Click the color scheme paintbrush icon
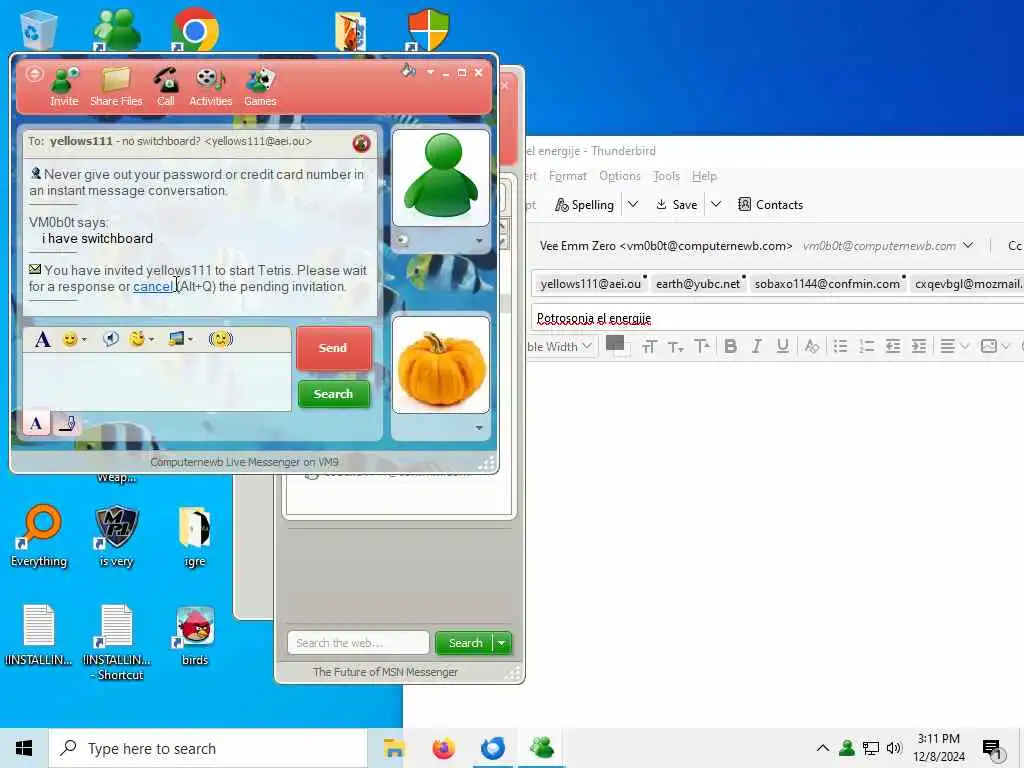 (408, 71)
